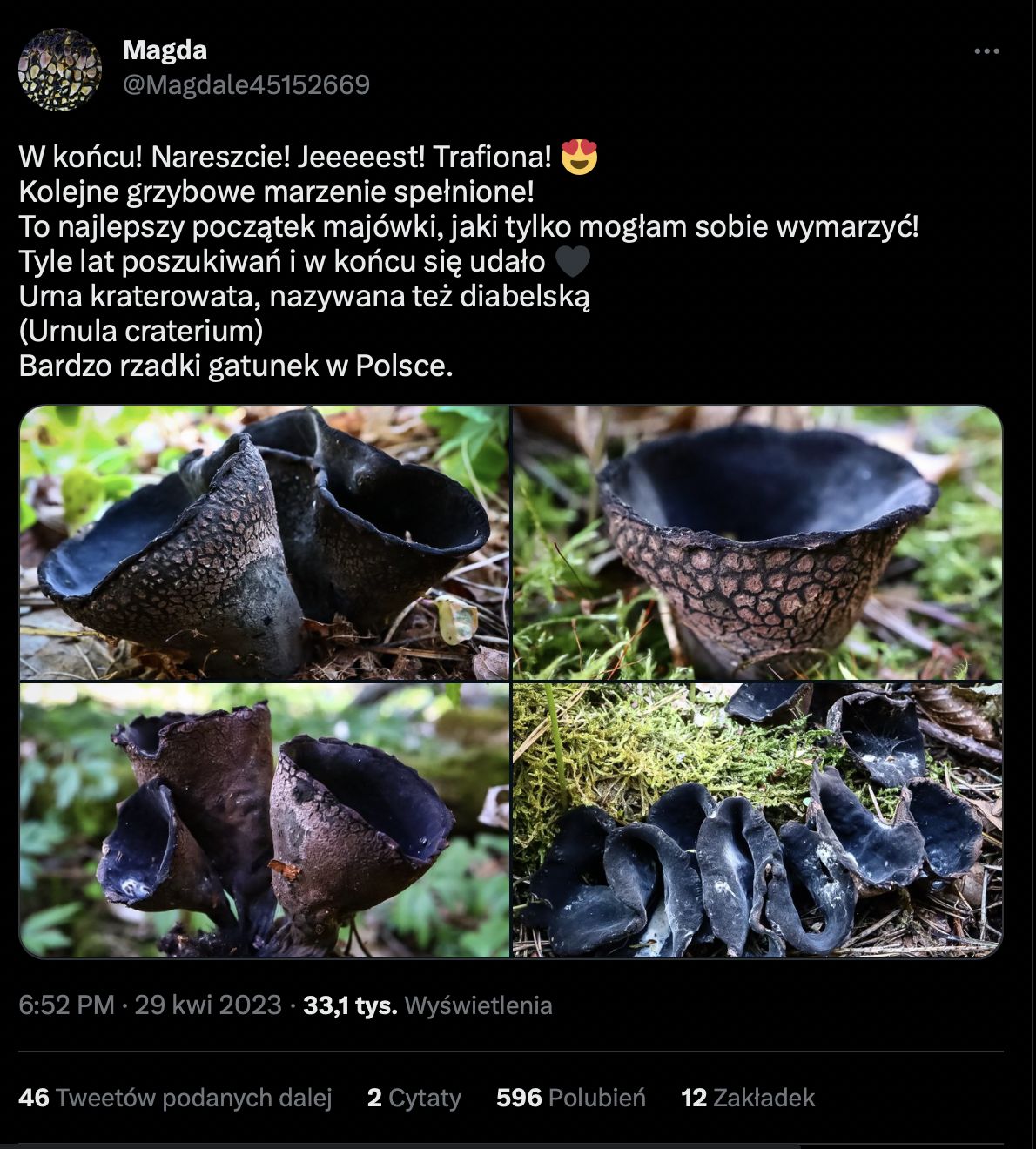Click the "(Urnula craterium)" text line

(141, 331)
